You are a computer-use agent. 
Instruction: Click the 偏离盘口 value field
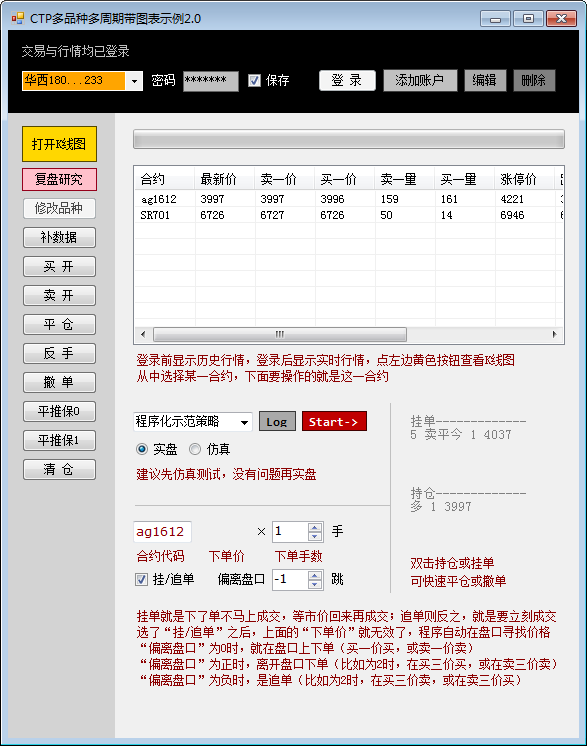[x=290, y=579]
